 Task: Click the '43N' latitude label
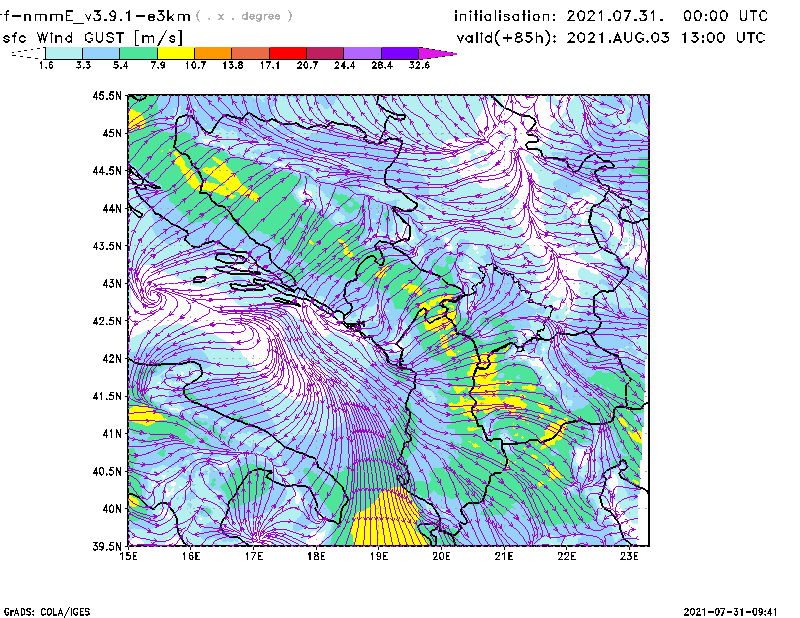(x=112, y=283)
